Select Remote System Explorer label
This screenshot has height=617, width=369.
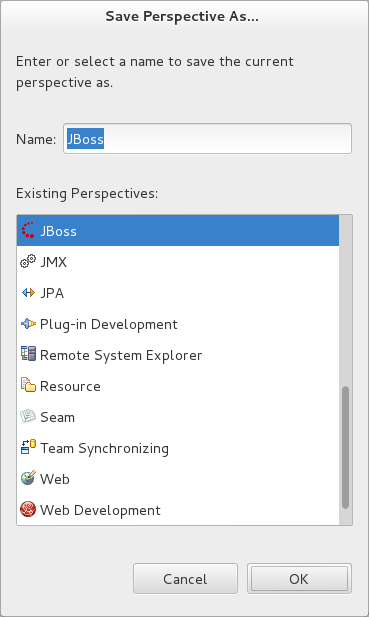(121, 355)
